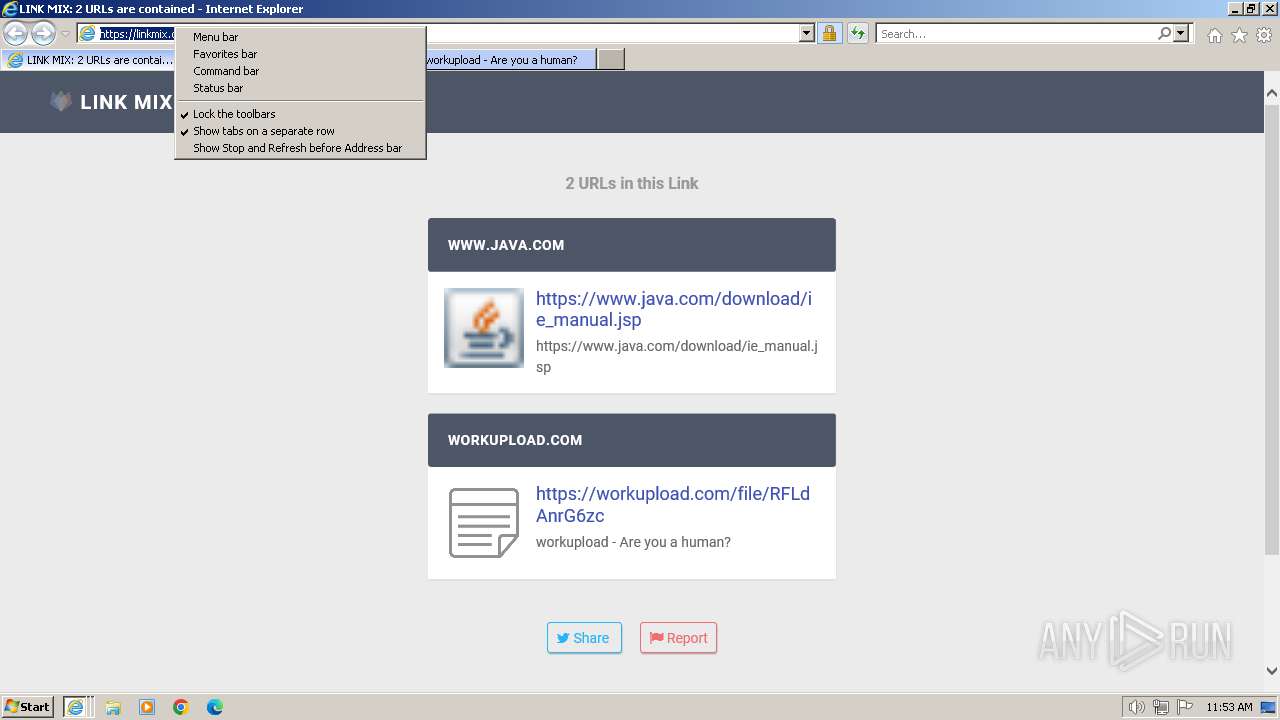The image size is (1280, 720).
Task: Click the volume speaker tray icon
Action: tap(1137, 707)
